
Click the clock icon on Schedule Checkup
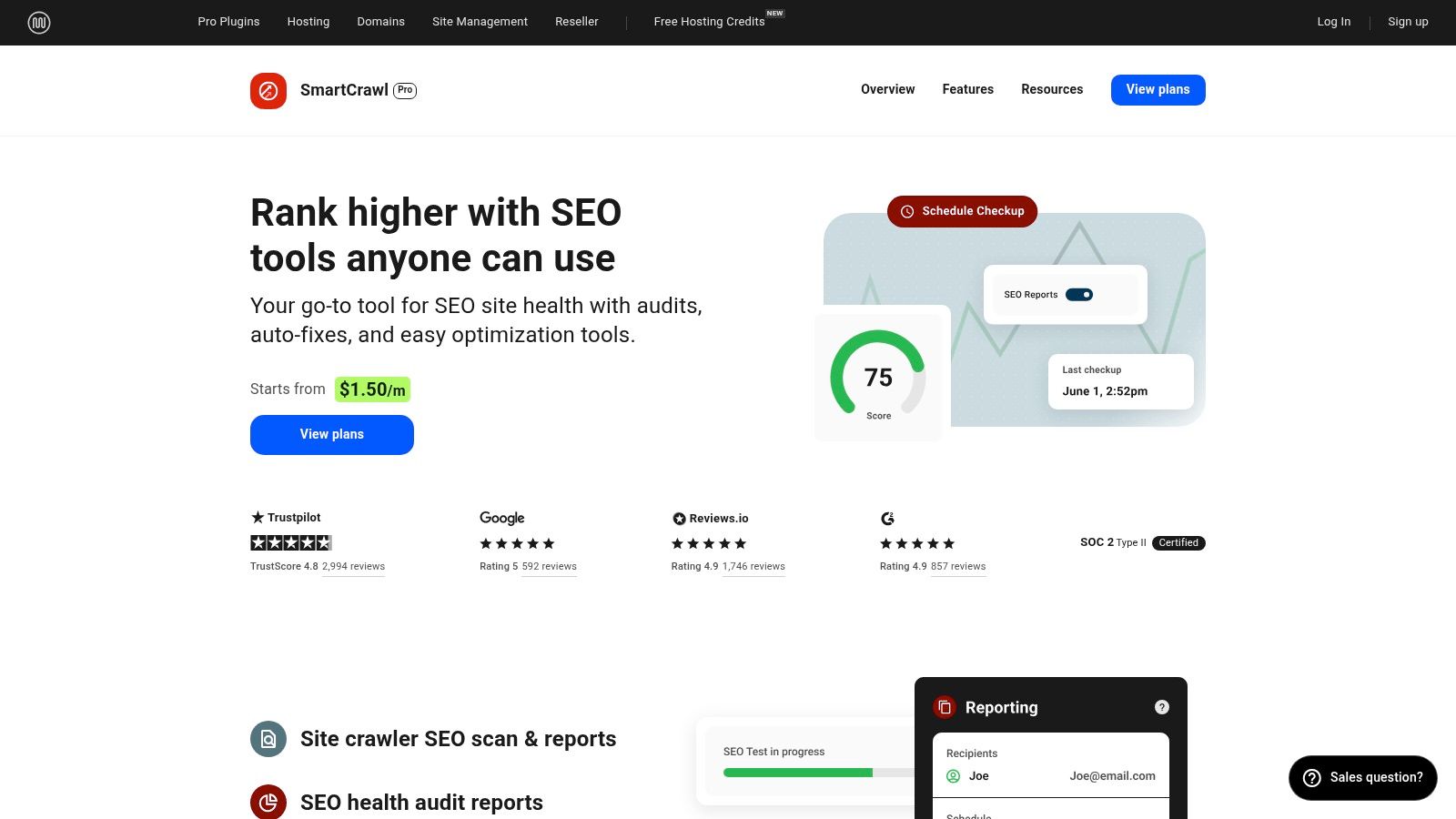(906, 211)
